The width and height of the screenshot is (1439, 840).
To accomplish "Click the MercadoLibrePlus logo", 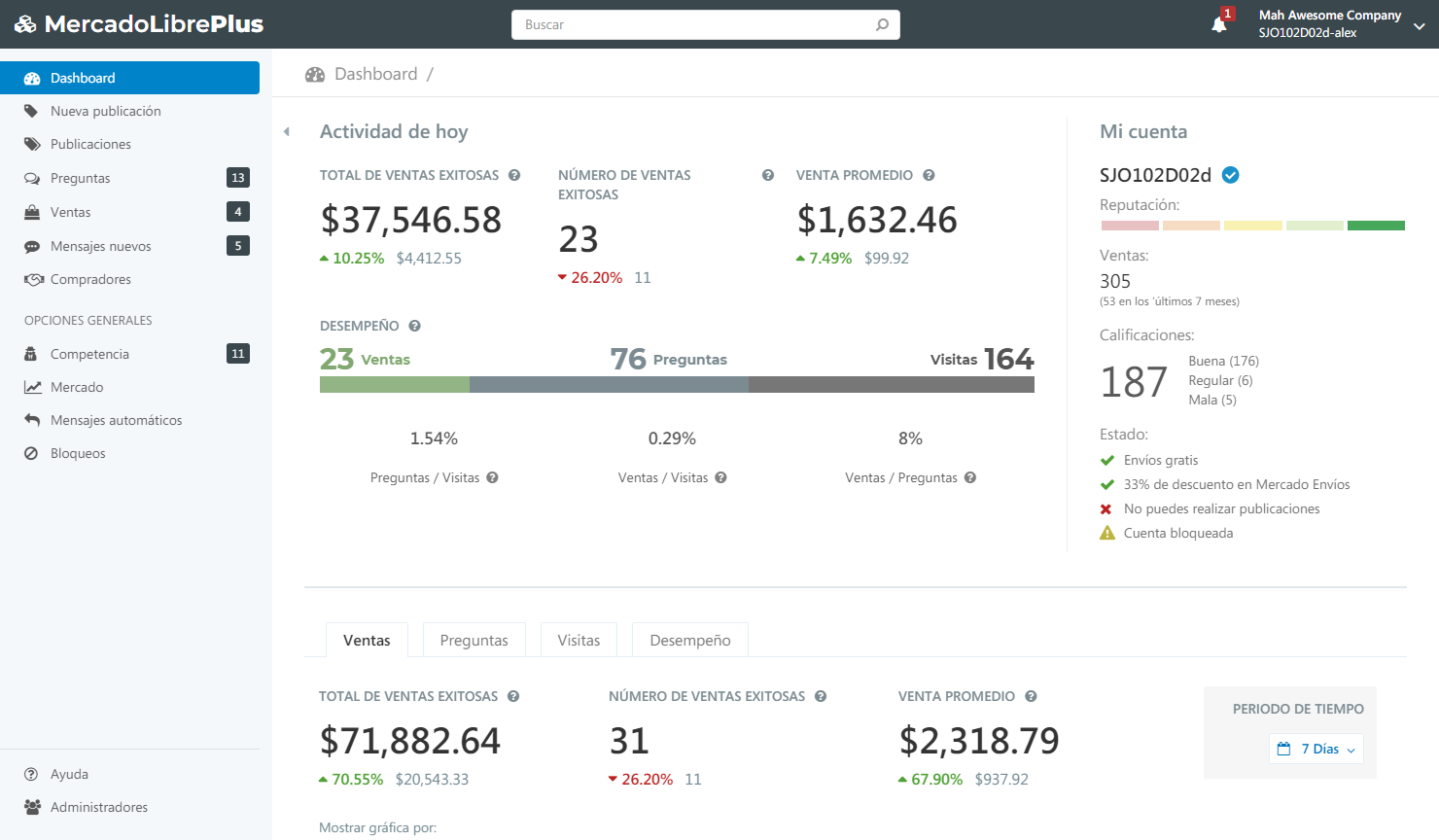I will pos(139,24).
